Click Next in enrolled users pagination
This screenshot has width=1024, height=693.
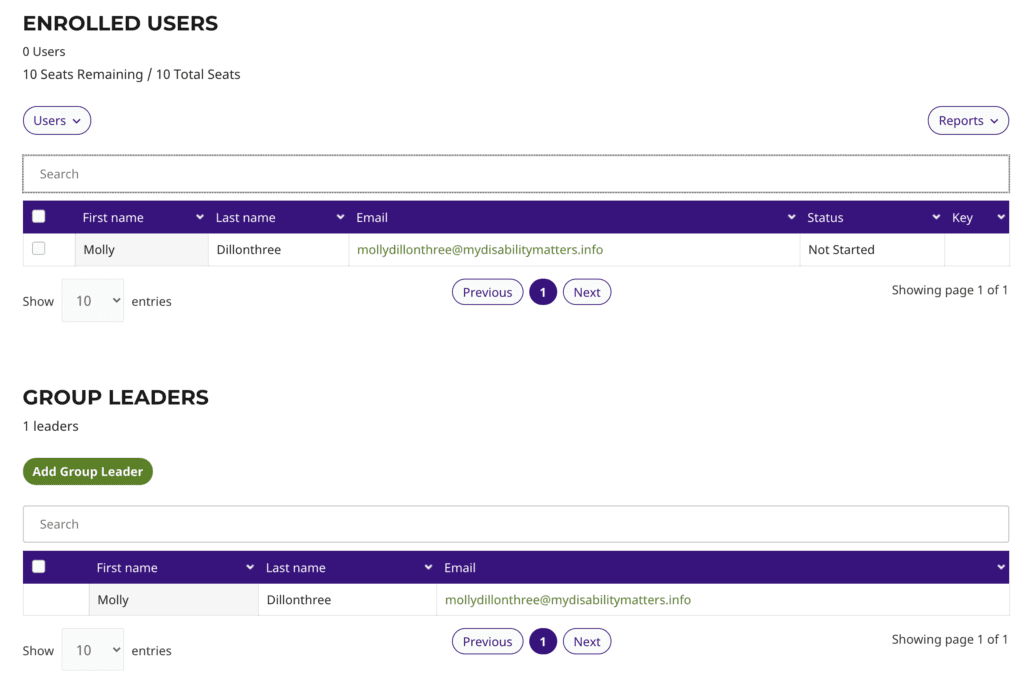coord(587,292)
